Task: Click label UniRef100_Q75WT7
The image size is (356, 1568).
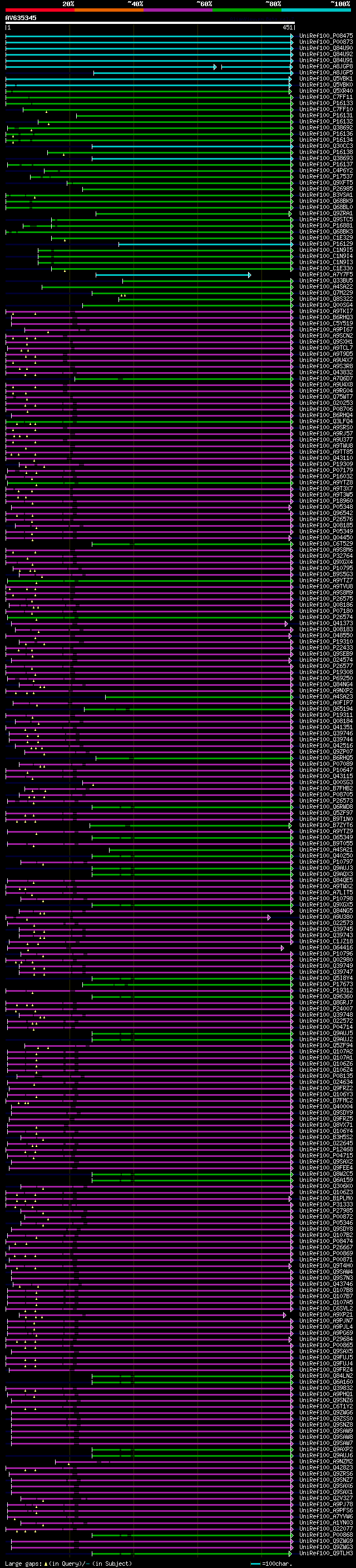Action: click(326, 397)
